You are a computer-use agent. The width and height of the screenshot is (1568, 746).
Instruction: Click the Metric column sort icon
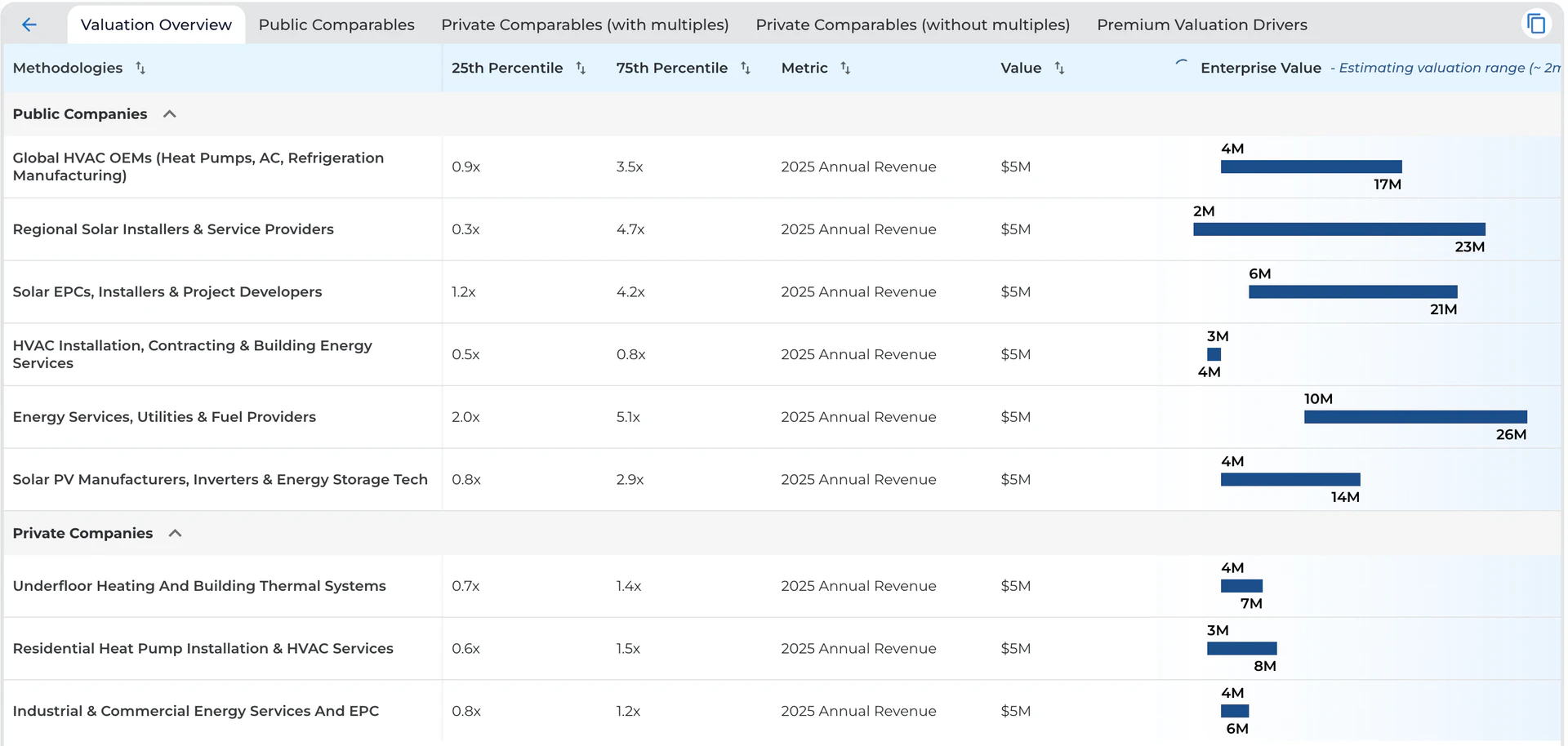click(x=845, y=68)
